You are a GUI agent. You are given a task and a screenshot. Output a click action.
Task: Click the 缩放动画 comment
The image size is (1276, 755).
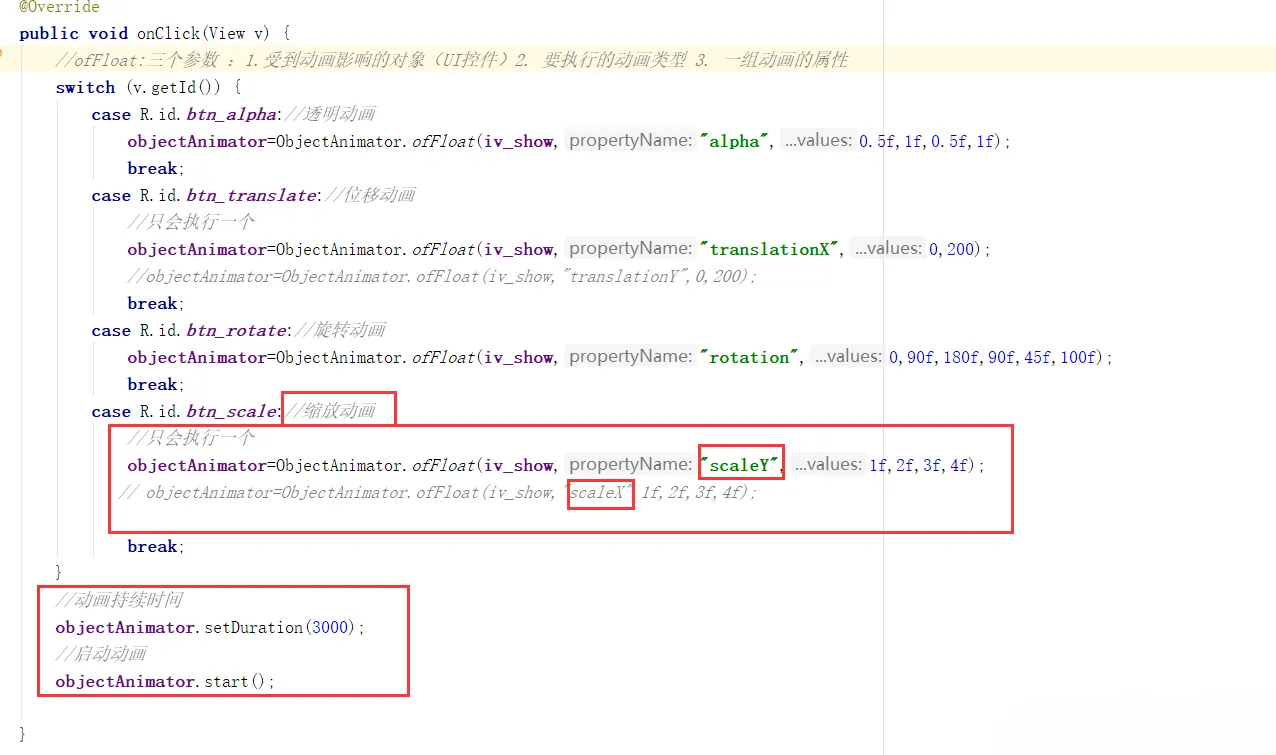331,412
